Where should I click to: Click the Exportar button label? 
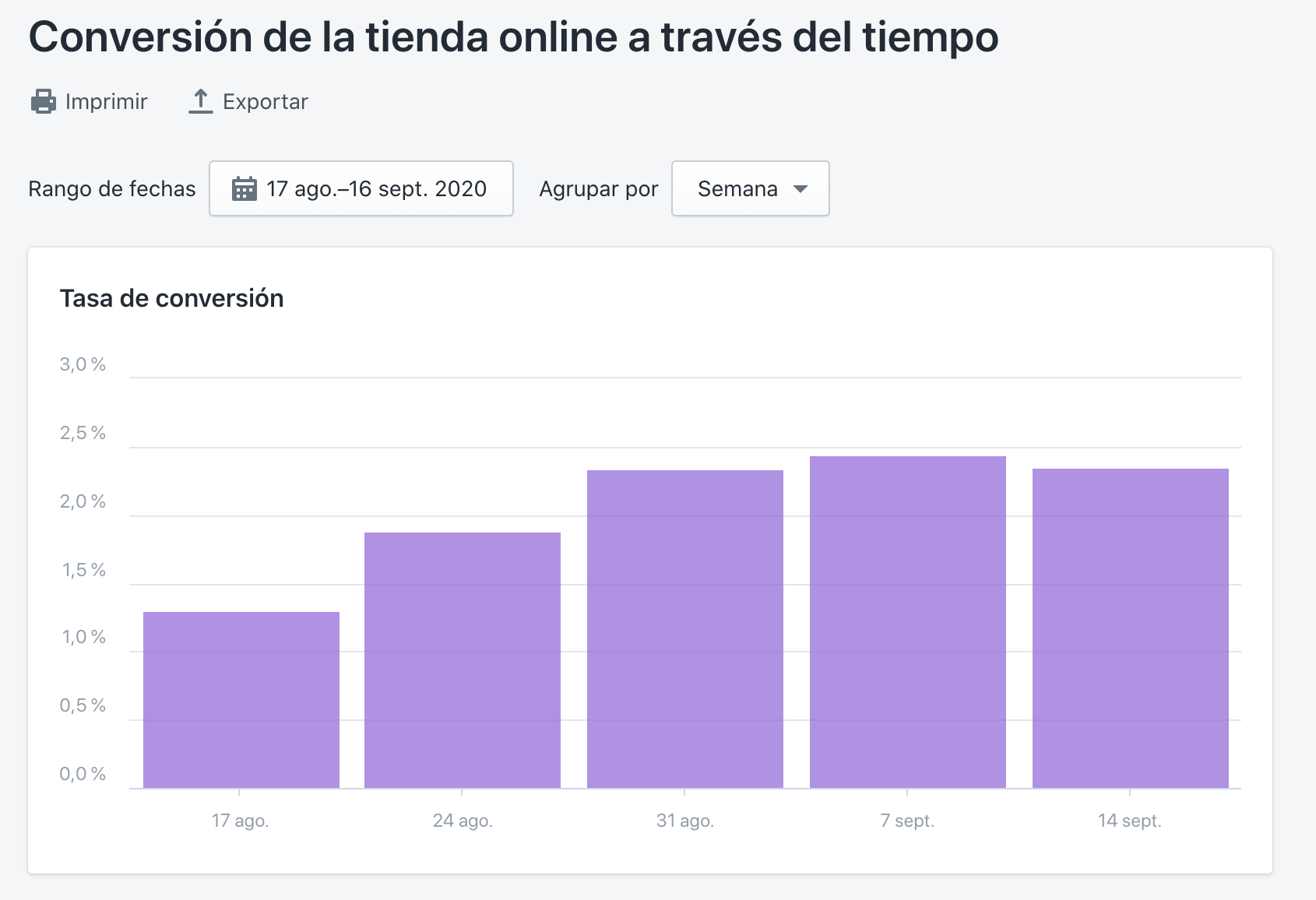(266, 102)
